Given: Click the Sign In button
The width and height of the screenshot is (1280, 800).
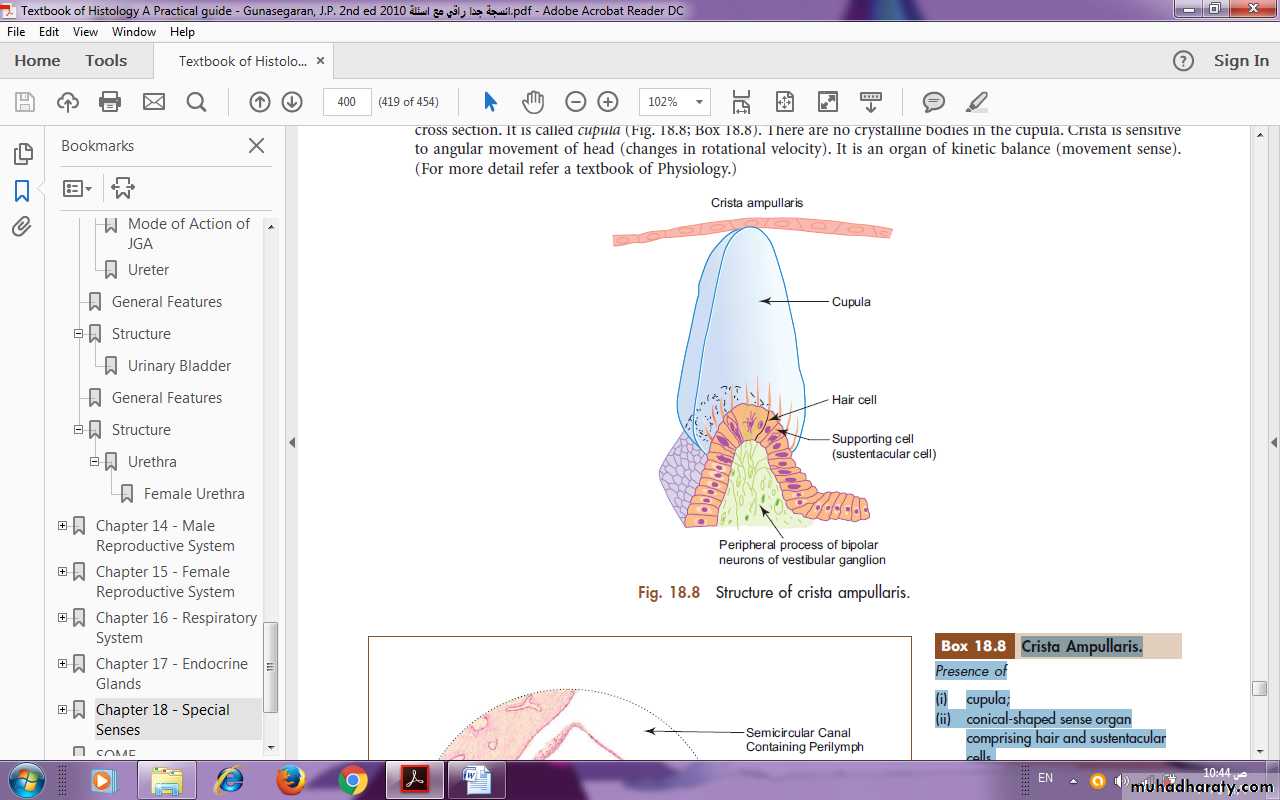Looking at the screenshot, I should (x=1240, y=61).
